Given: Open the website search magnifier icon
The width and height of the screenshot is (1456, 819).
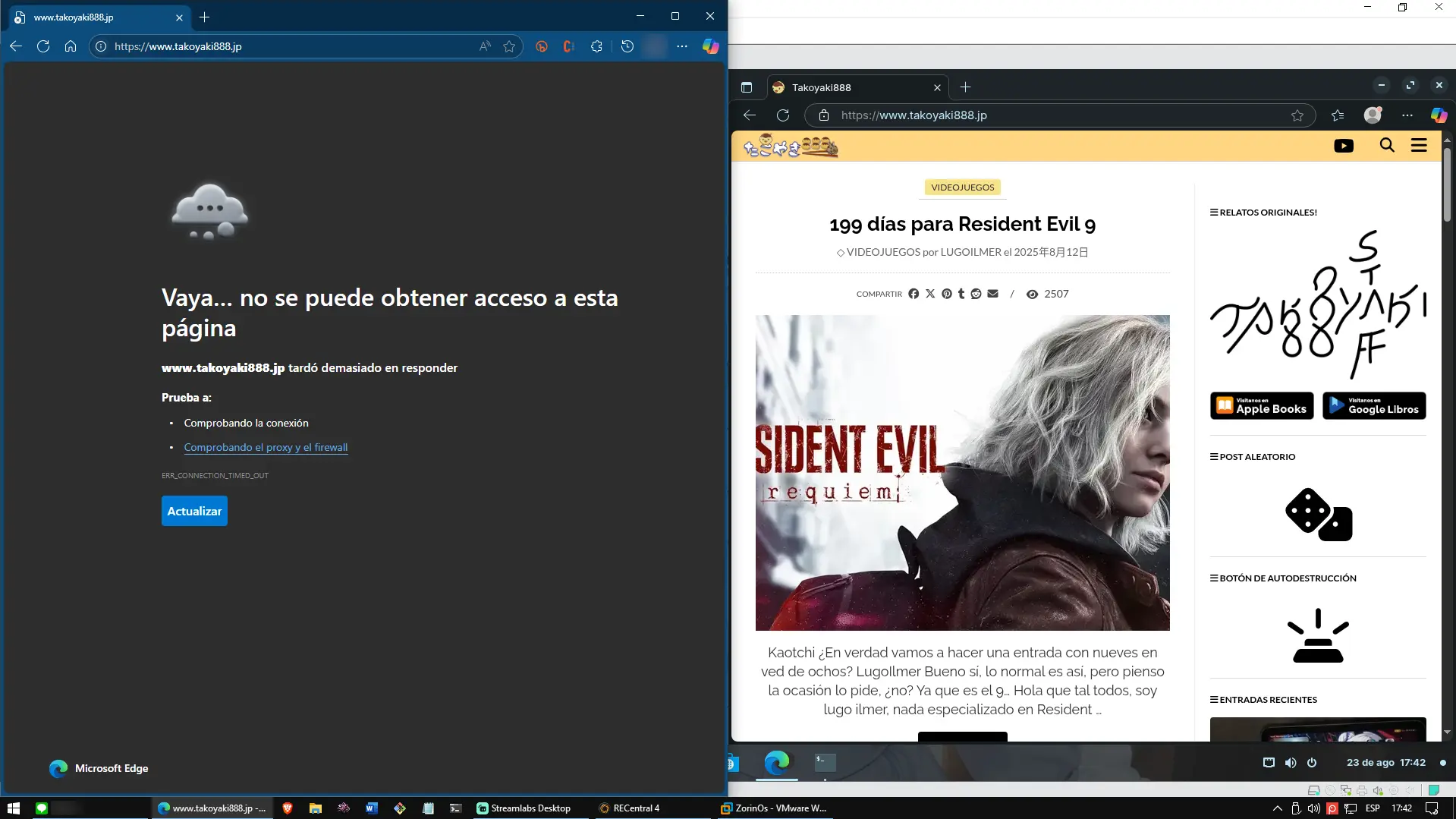Looking at the screenshot, I should (1387, 145).
